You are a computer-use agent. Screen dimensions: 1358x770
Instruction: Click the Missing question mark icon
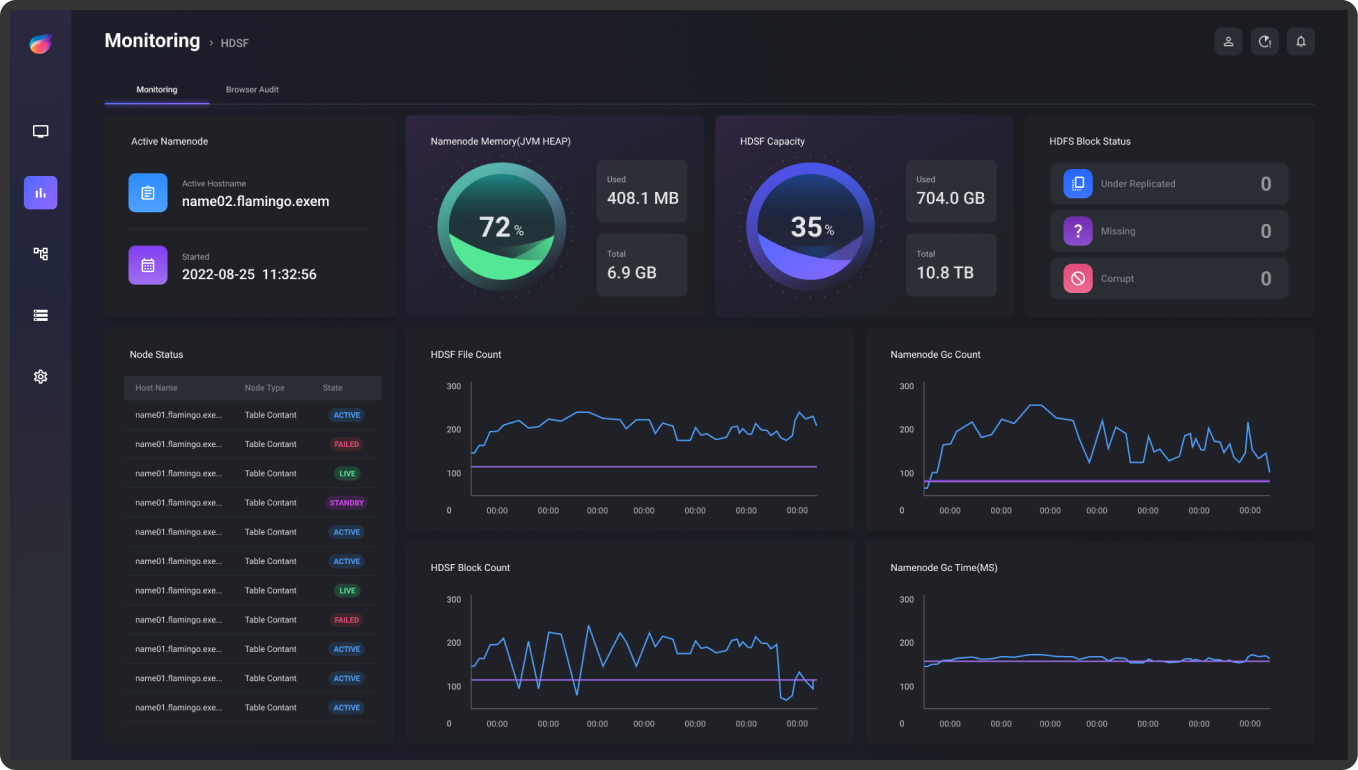click(1078, 231)
